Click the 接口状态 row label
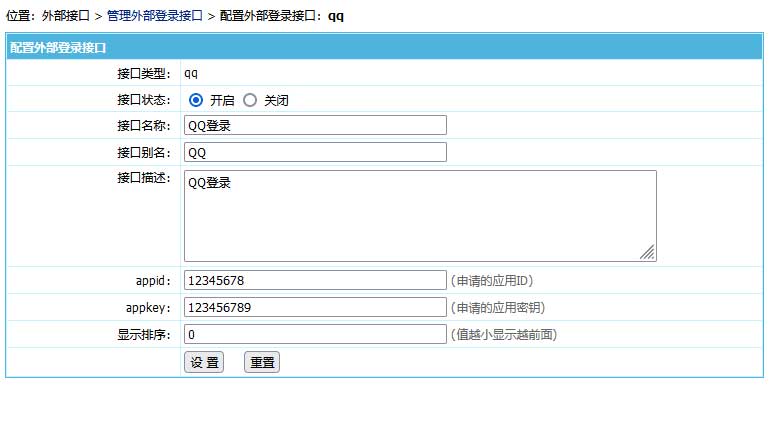 144,100
